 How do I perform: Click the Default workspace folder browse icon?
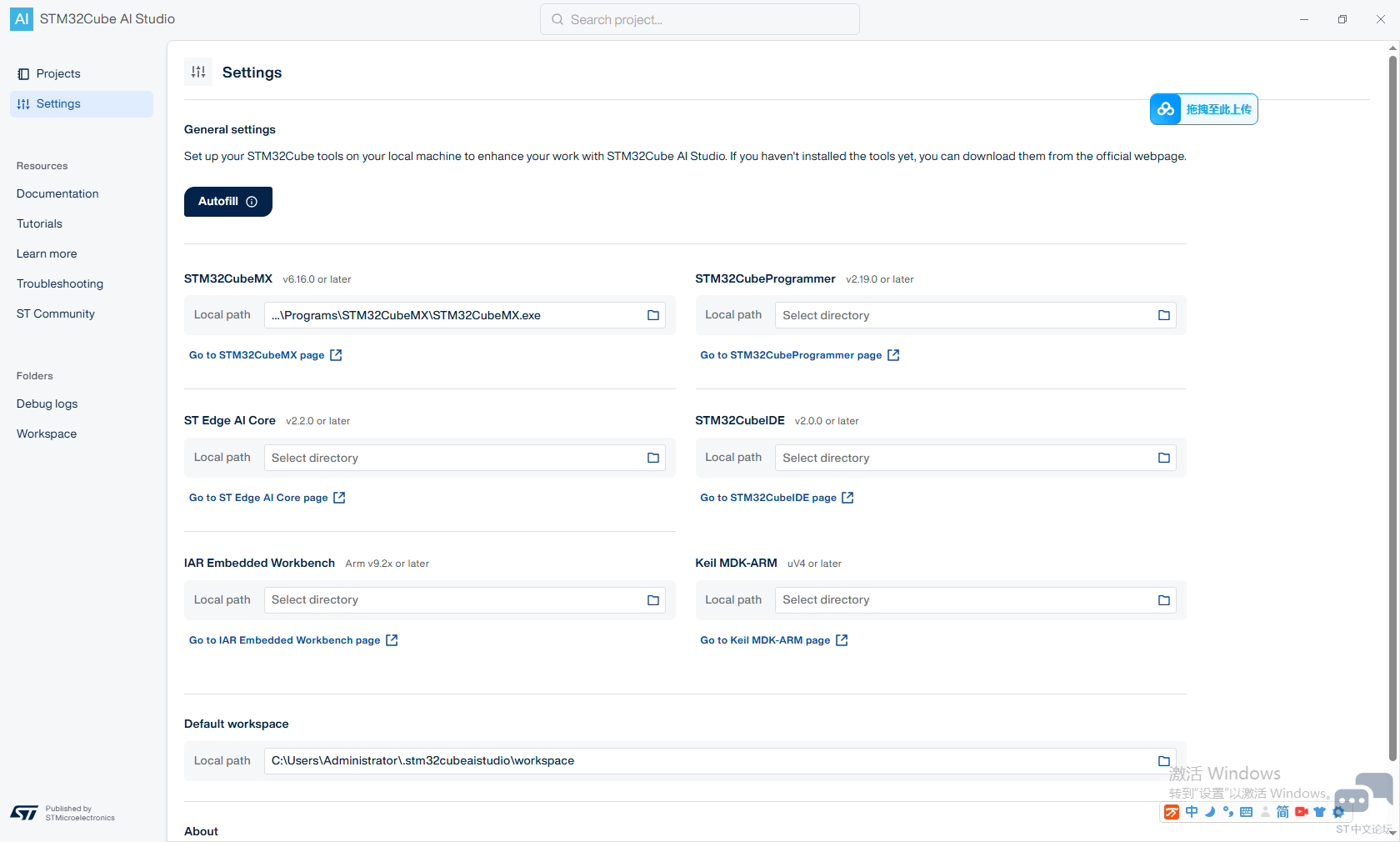pyautogui.click(x=1164, y=761)
